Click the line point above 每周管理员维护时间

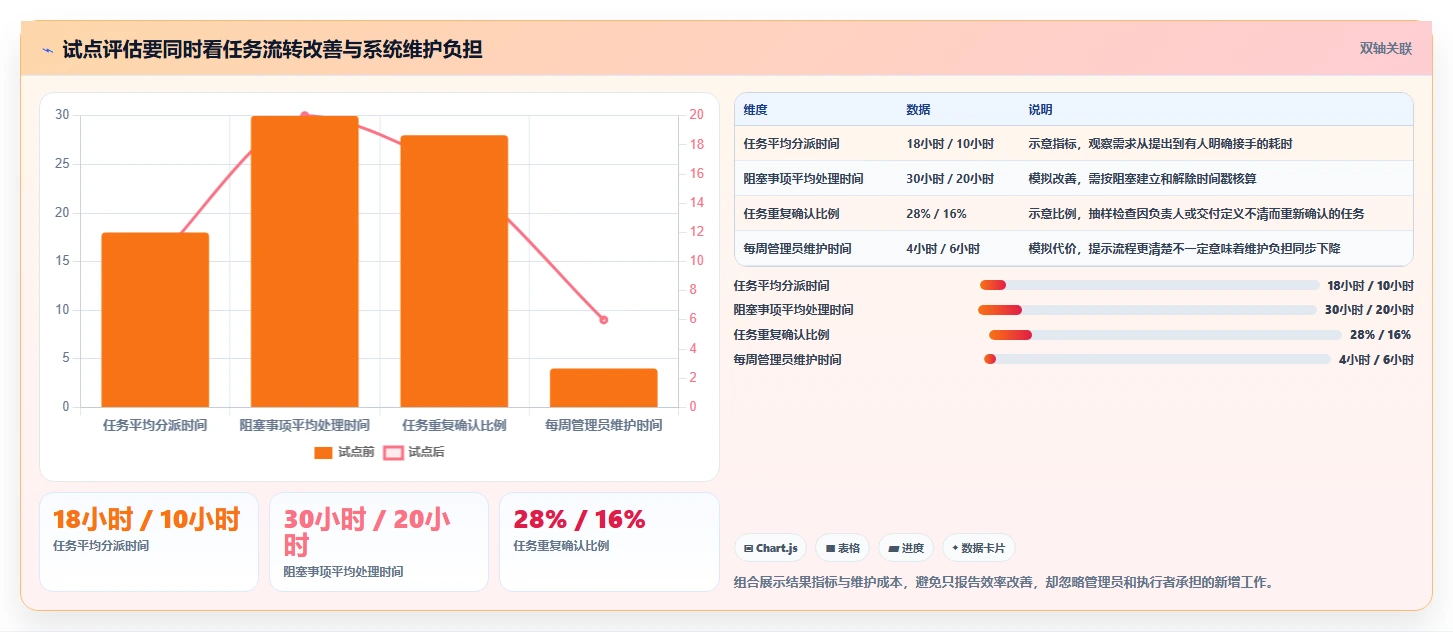(x=603, y=320)
